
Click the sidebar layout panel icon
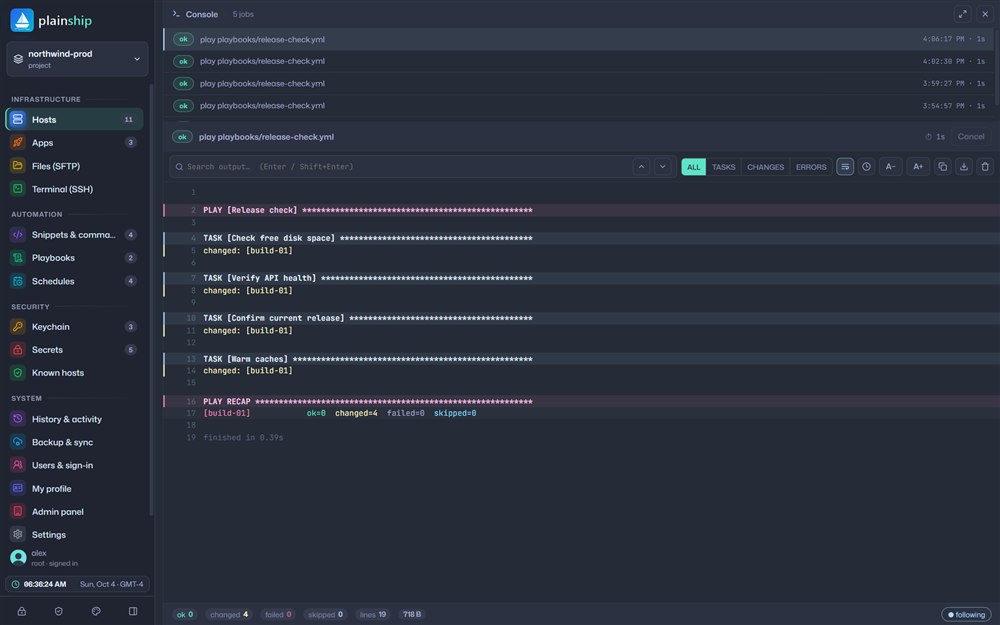[133, 611]
